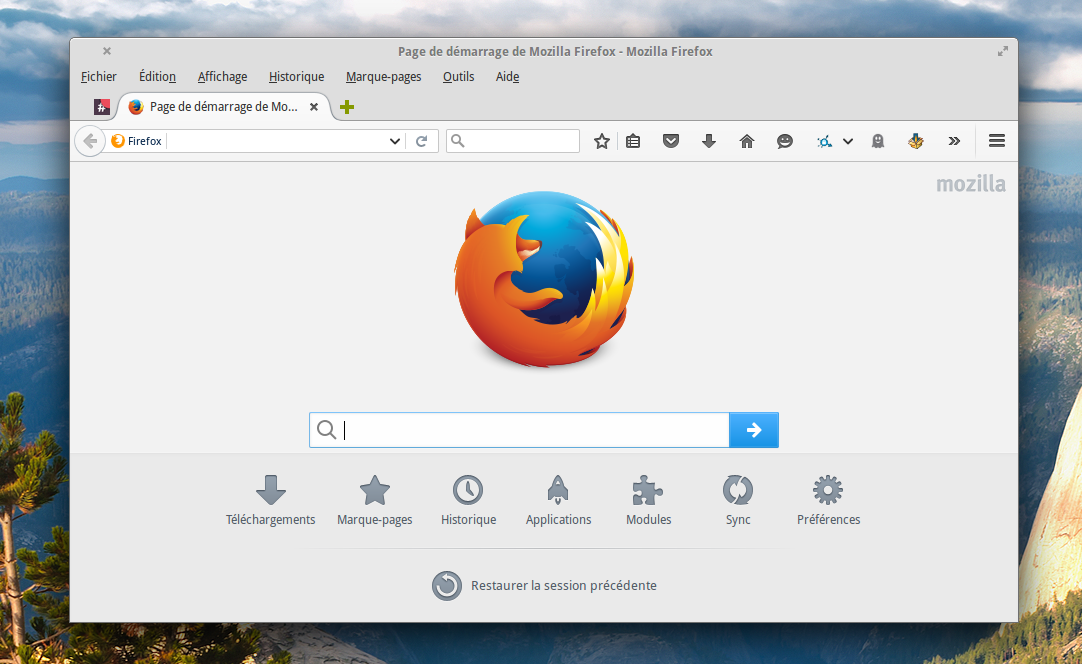This screenshot has width=1082, height=664.
Task: Bookmark this page with the star icon
Action: point(602,141)
